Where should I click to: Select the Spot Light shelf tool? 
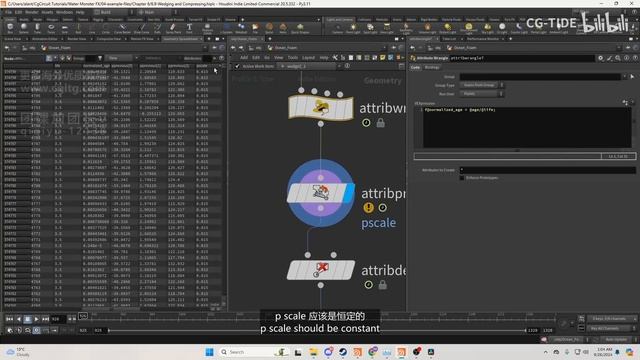click(x=370, y=28)
